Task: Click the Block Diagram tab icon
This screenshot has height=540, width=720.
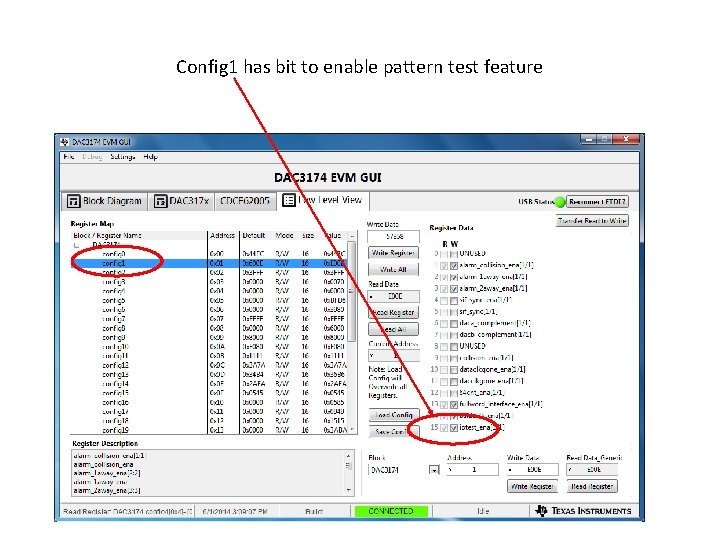Action: [x=73, y=201]
